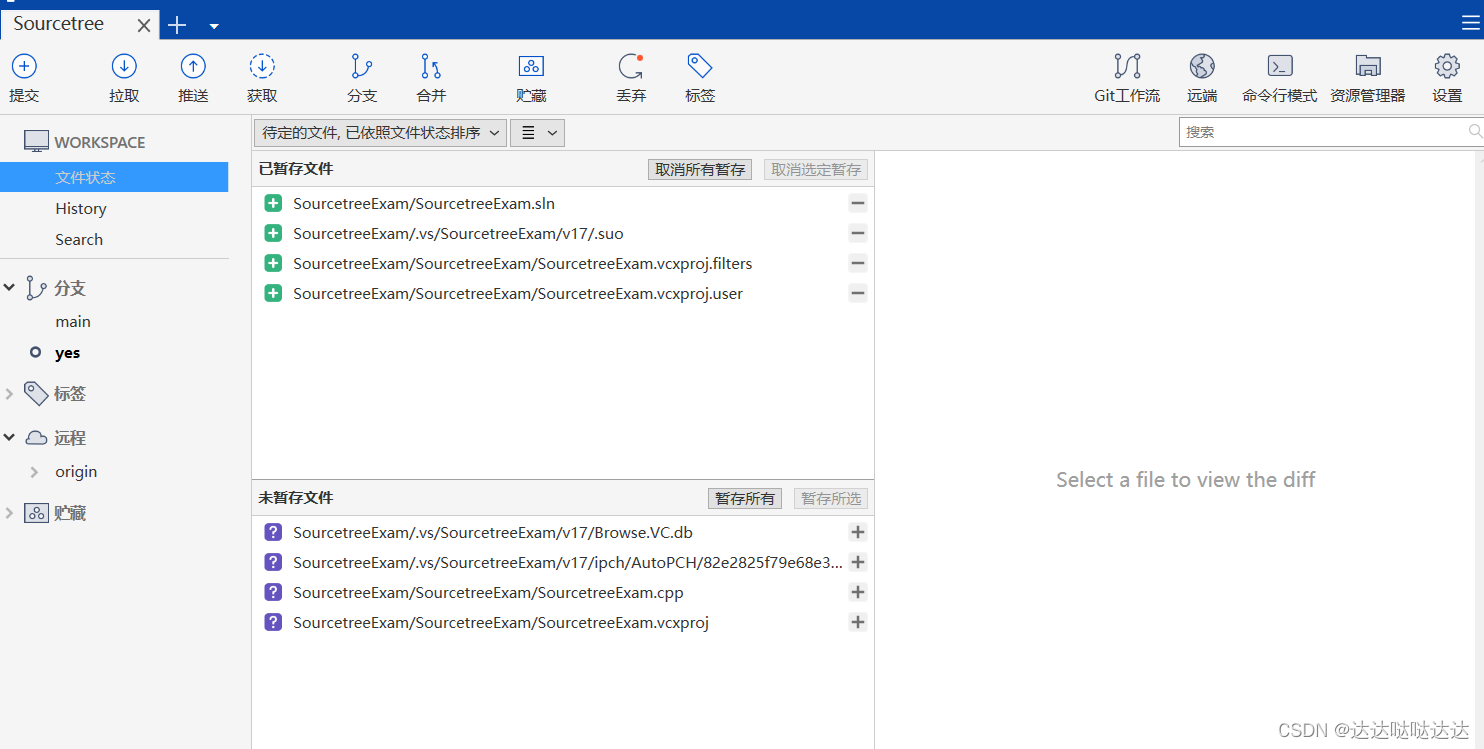Click 取消所有暂存 button
1484x749 pixels.
700,169
